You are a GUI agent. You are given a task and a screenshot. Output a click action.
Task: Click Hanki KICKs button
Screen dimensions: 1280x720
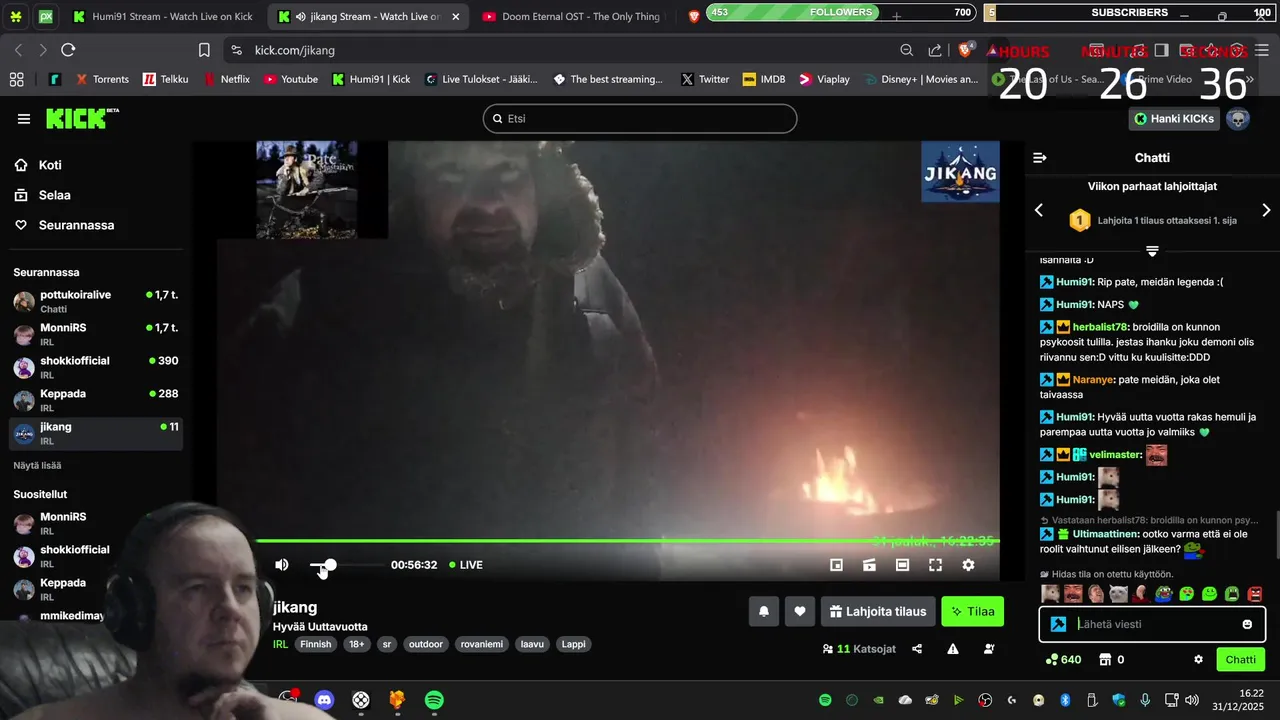click(x=1173, y=119)
